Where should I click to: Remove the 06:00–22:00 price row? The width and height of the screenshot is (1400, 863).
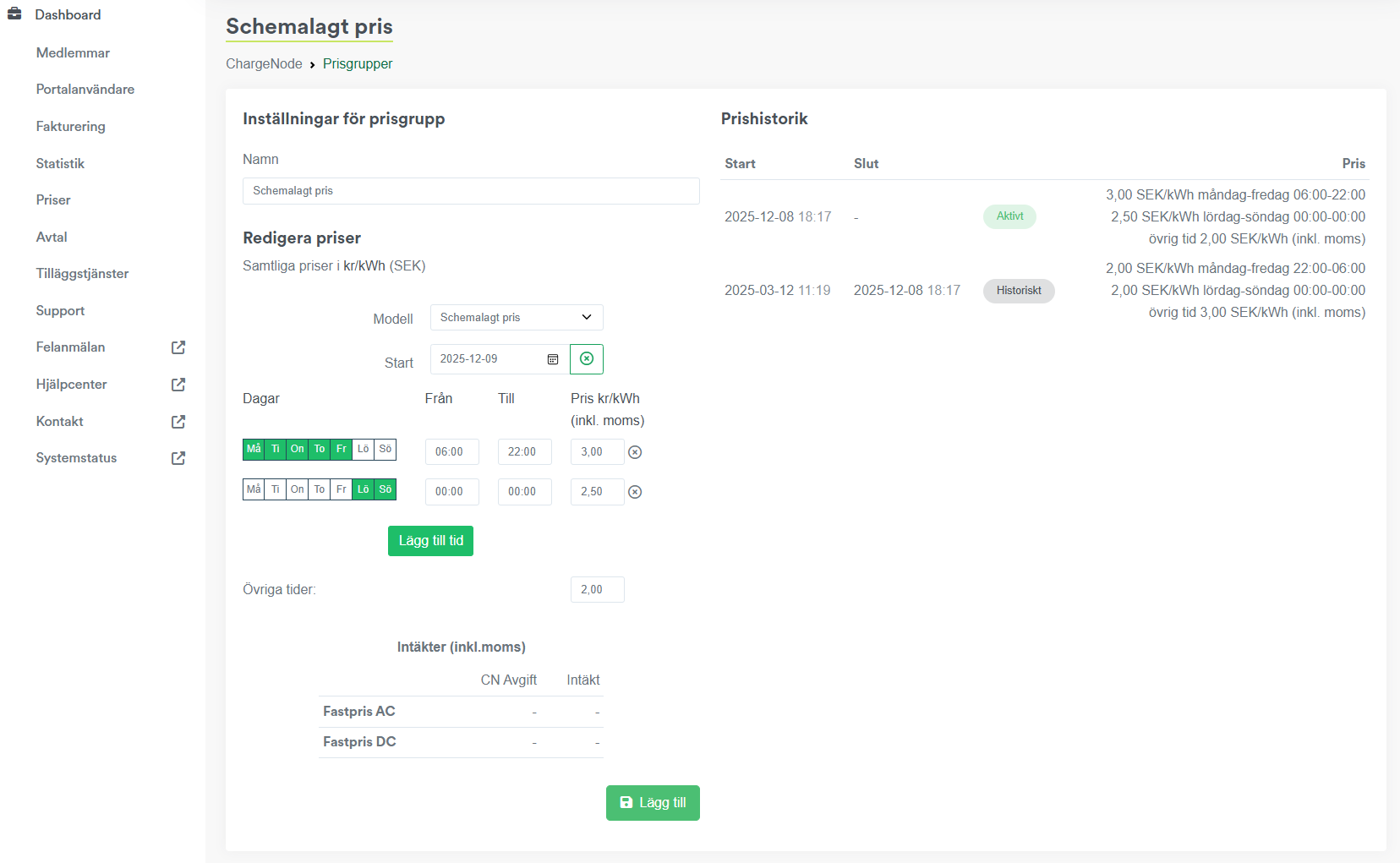tap(635, 452)
